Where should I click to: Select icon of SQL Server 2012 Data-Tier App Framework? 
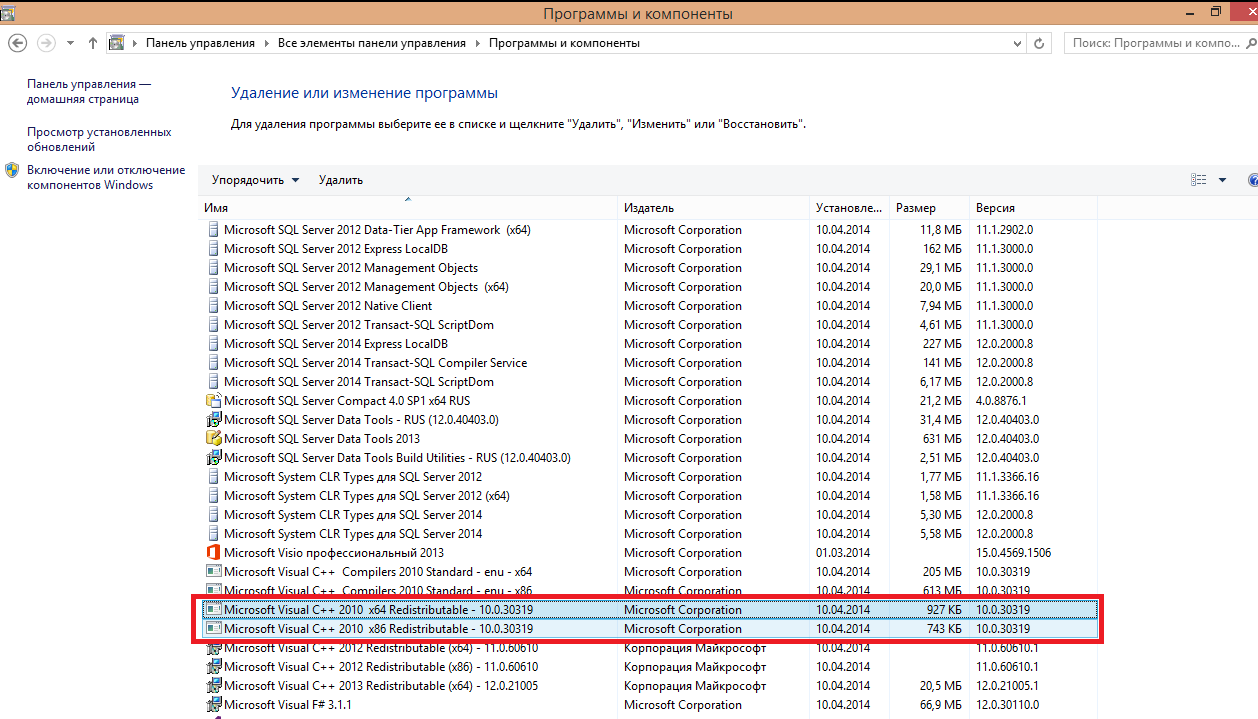[213, 230]
